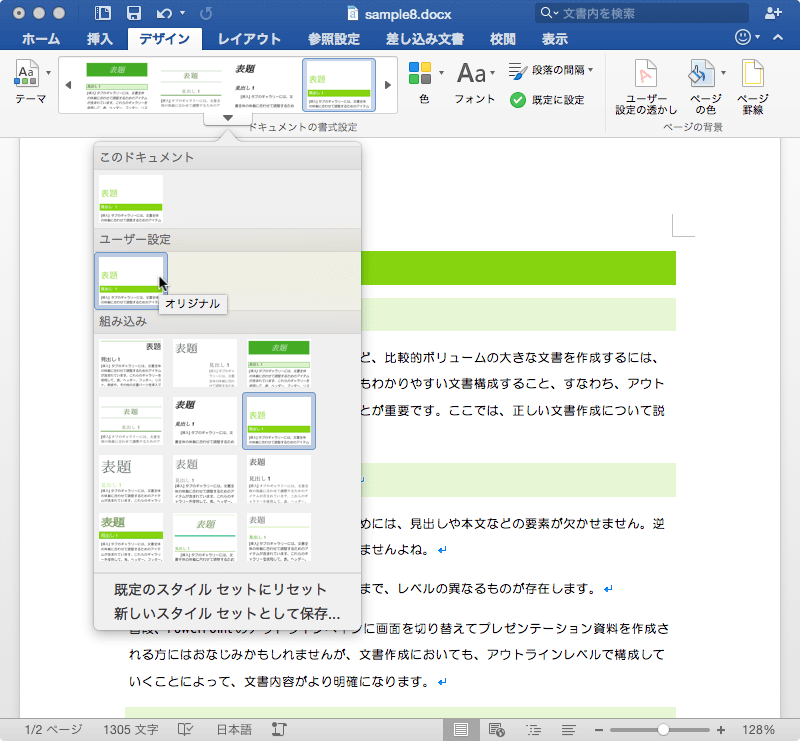Pick the right-aligned 表題 built-in style
The width and height of the screenshot is (800, 741).
click(x=131, y=363)
